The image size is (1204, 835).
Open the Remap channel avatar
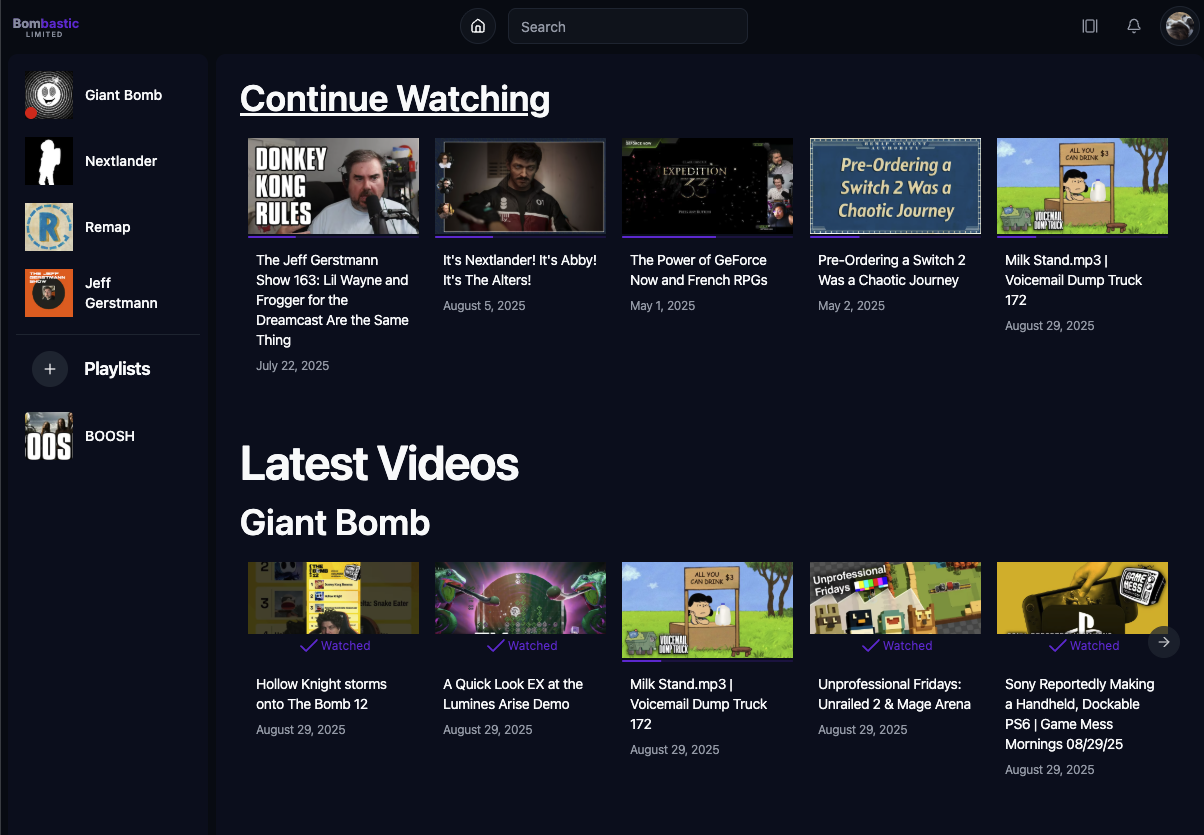click(49, 227)
